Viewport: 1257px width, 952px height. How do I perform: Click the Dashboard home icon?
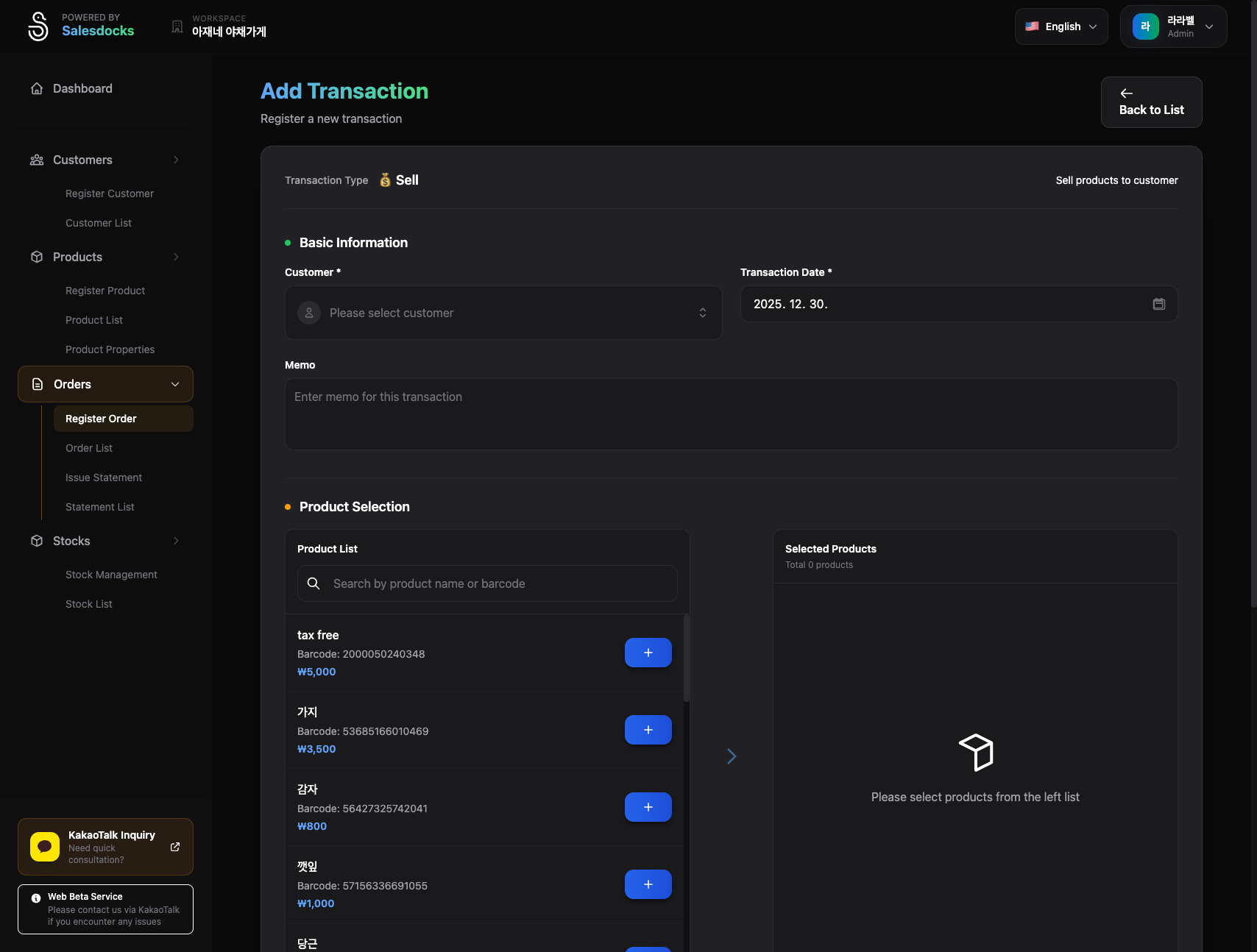coord(37,88)
